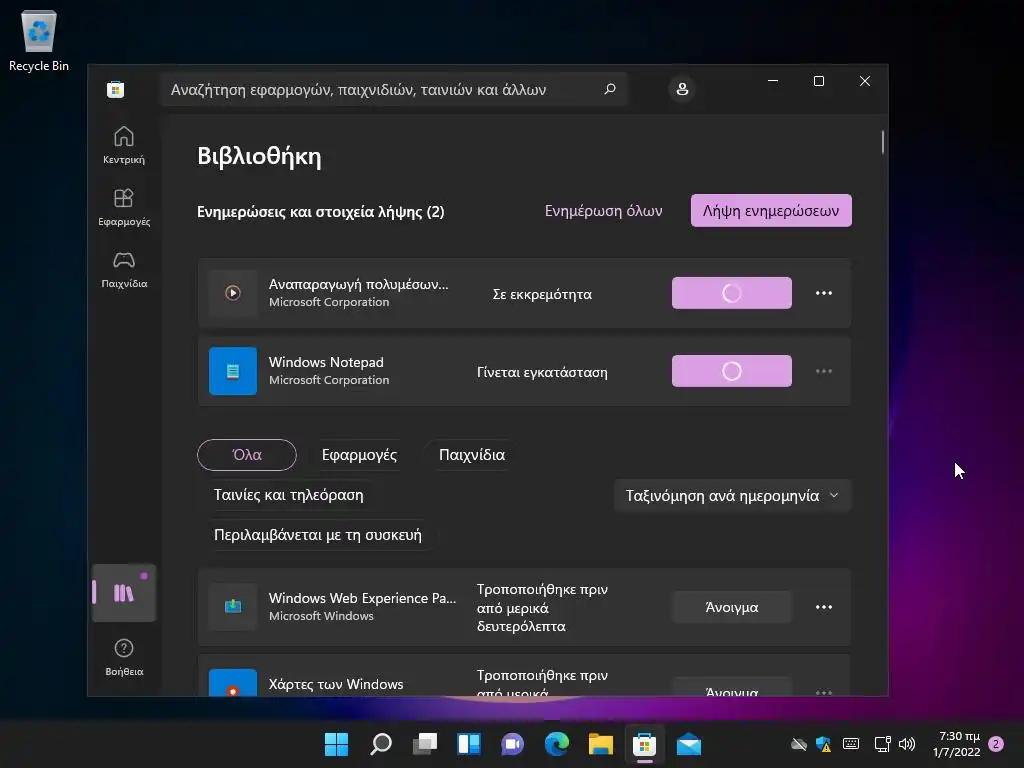Open Chat app on taskbar
Screen dimensions: 1024x768
pyautogui.click(x=513, y=744)
